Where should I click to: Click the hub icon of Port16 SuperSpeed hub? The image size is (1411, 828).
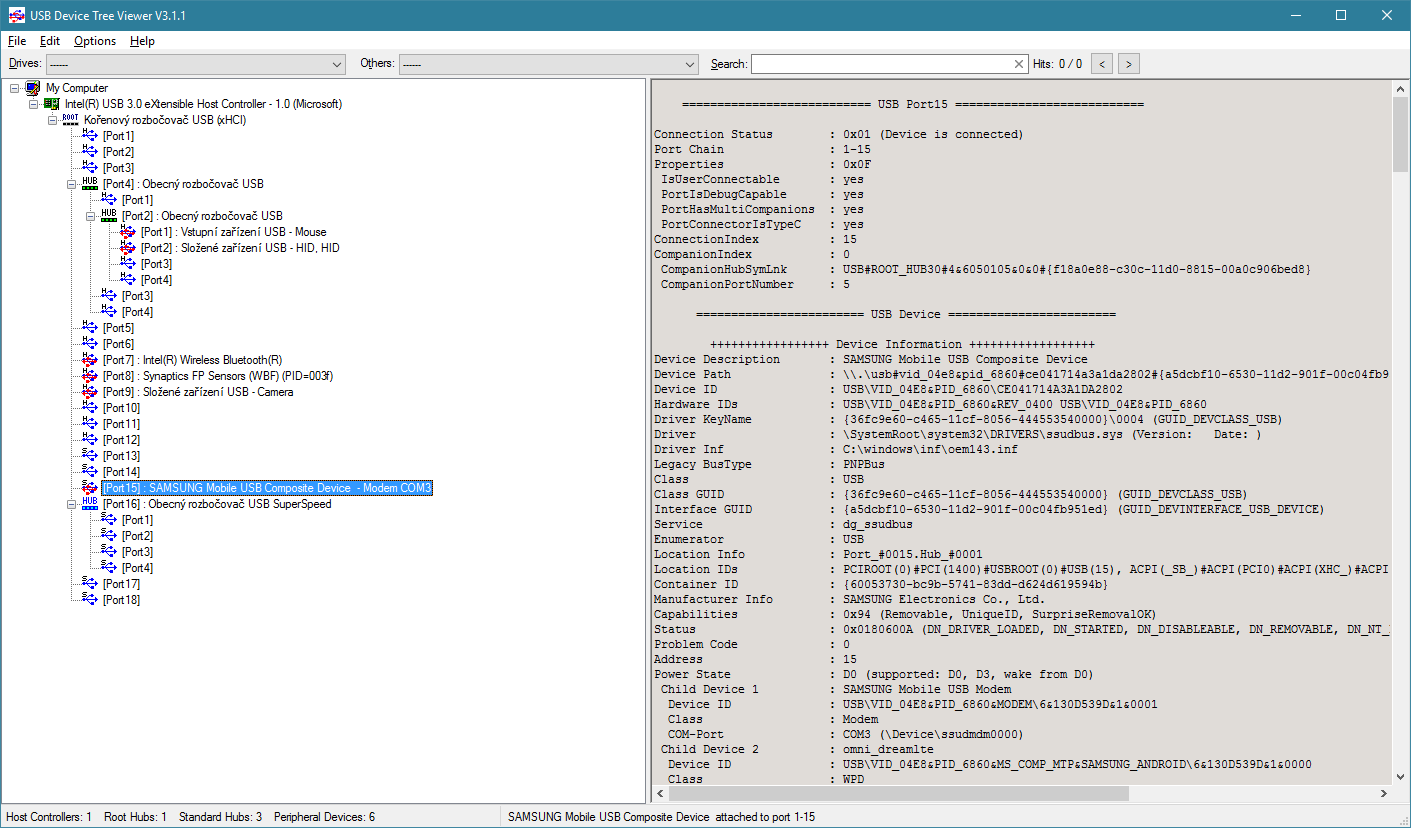(x=90, y=504)
